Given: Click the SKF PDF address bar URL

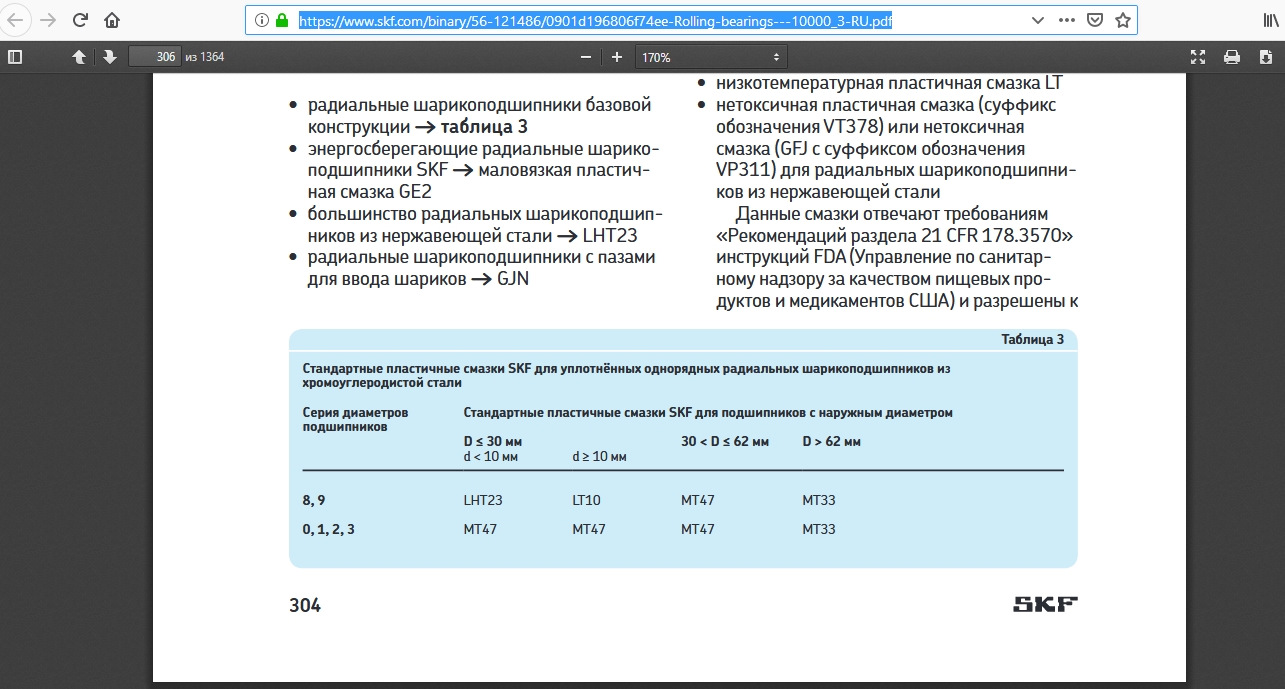Looking at the screenshot, I should coord(594,20).
